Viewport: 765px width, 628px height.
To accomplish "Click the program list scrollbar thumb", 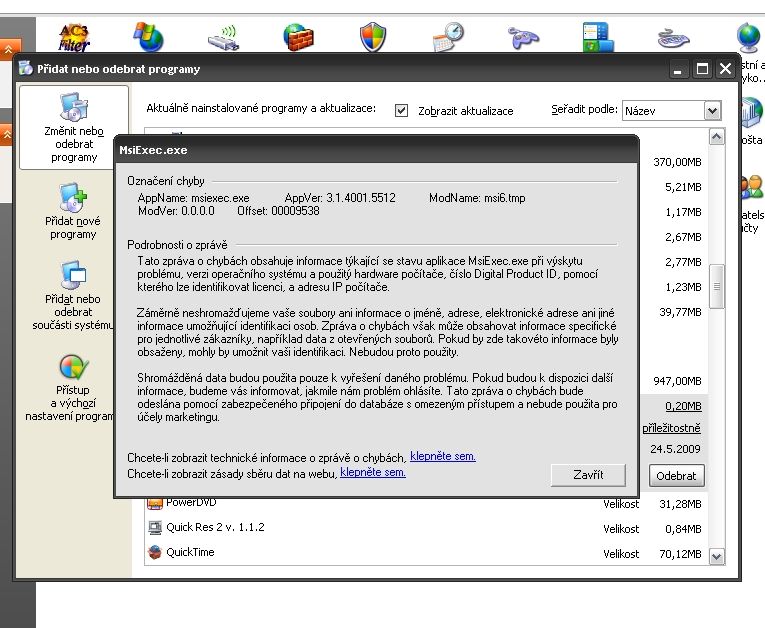I will (716, 286).
